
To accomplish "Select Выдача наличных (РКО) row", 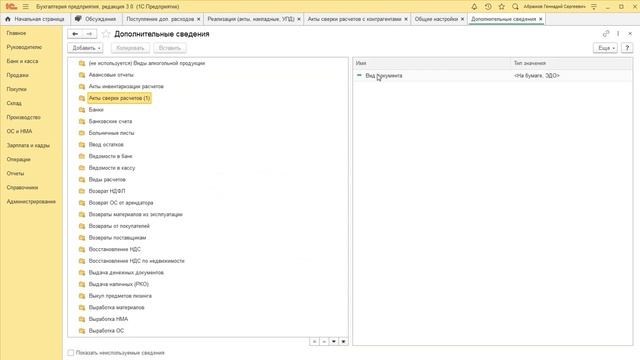I will click(119, 284).
